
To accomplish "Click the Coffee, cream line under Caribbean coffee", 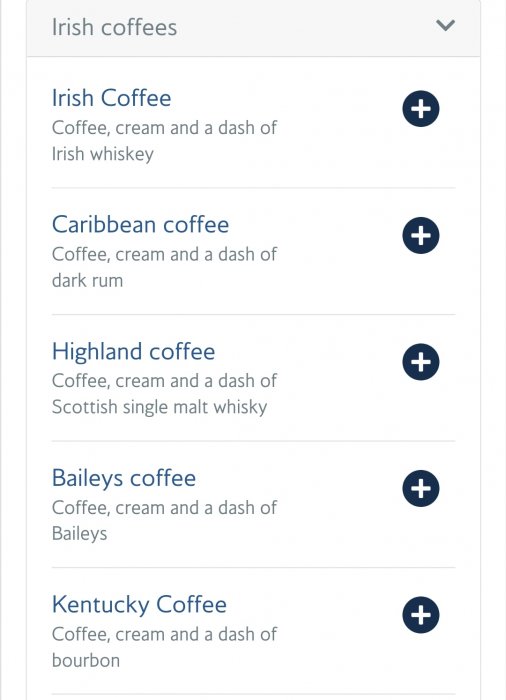I will tap(164, 254).
